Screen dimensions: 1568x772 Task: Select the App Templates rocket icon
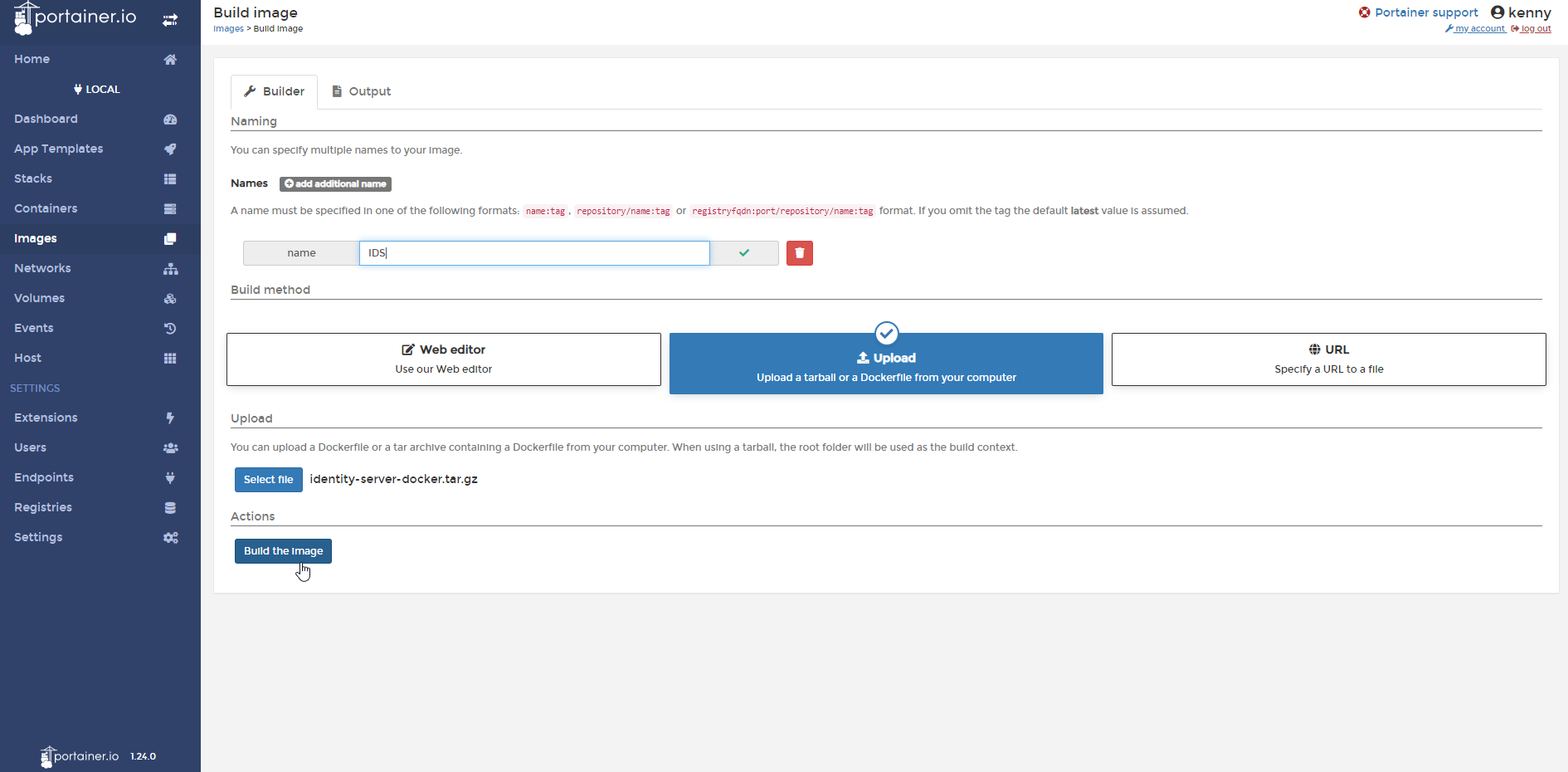point(170,149)
